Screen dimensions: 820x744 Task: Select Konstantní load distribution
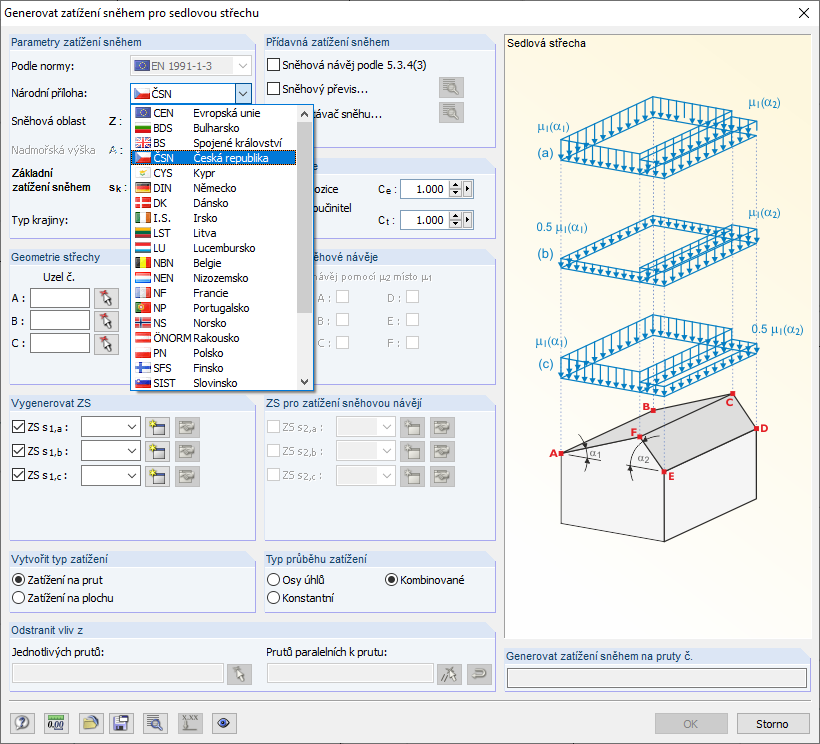coord(273,598)
